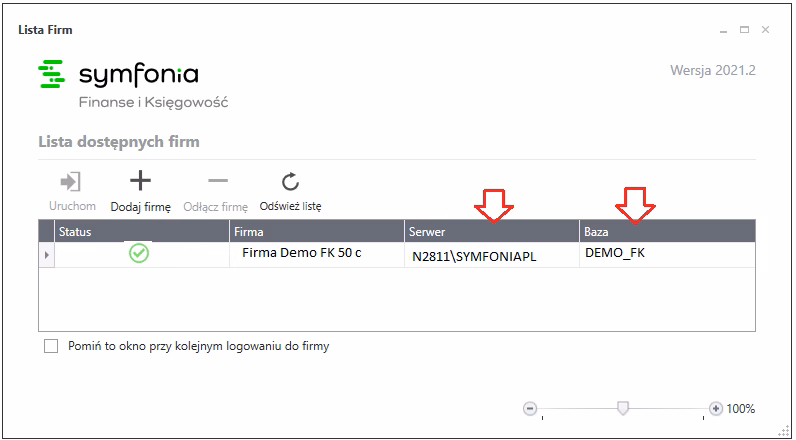Click the Wersja 2021.2 label
This screenshot has height=440, width=796.
713,70
